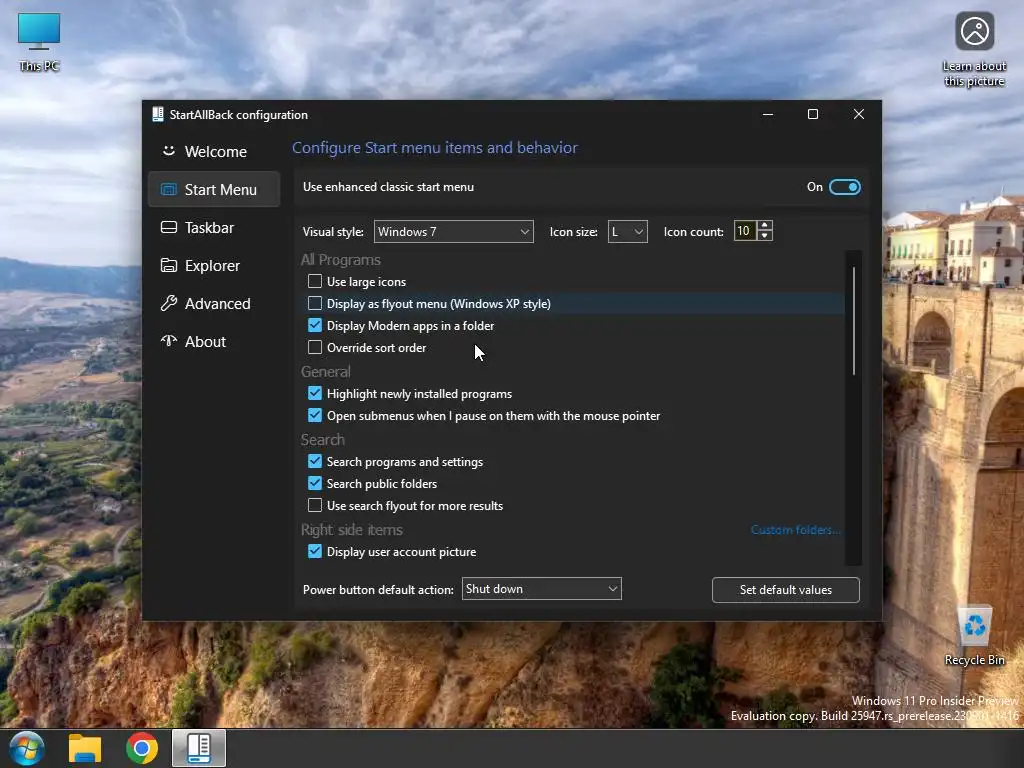Uncheck Highlight newly installed programs
The width and height of the screenshot is (1024, 768).
[315, 393]
